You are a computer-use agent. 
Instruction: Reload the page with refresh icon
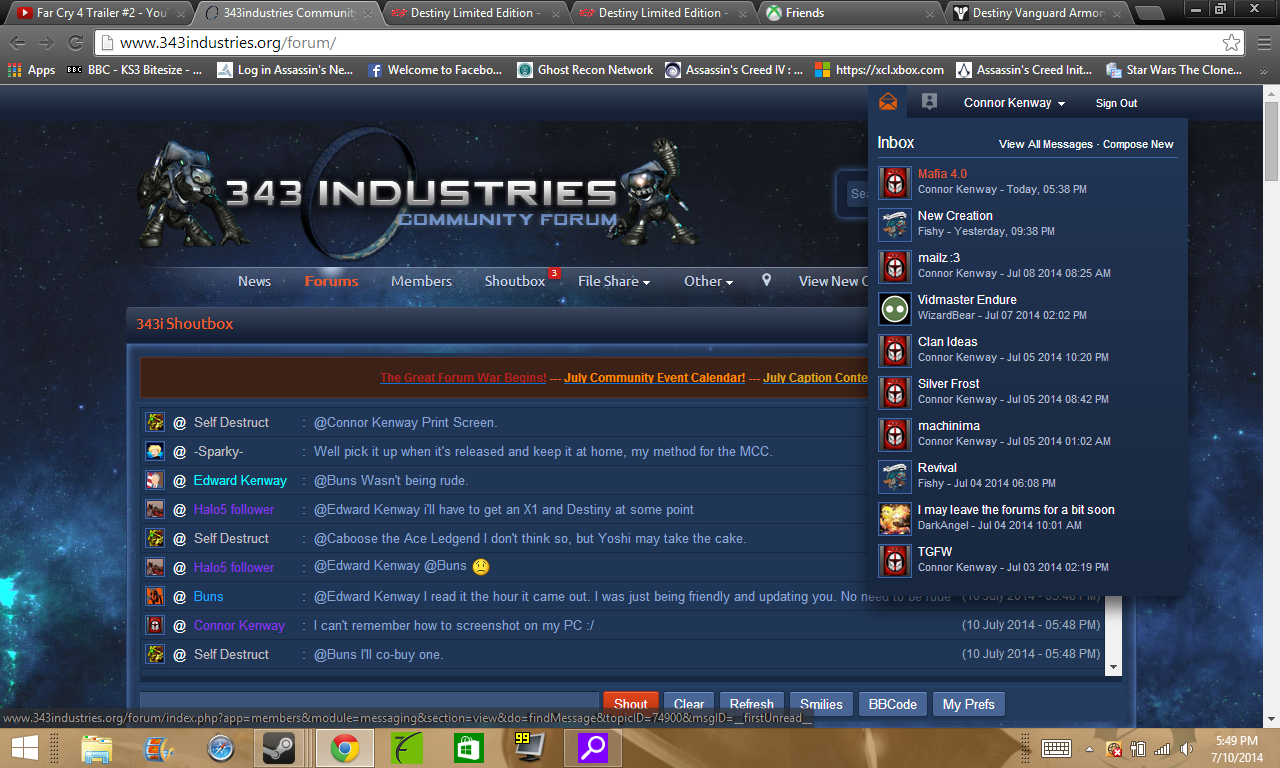tap(75, 43)
